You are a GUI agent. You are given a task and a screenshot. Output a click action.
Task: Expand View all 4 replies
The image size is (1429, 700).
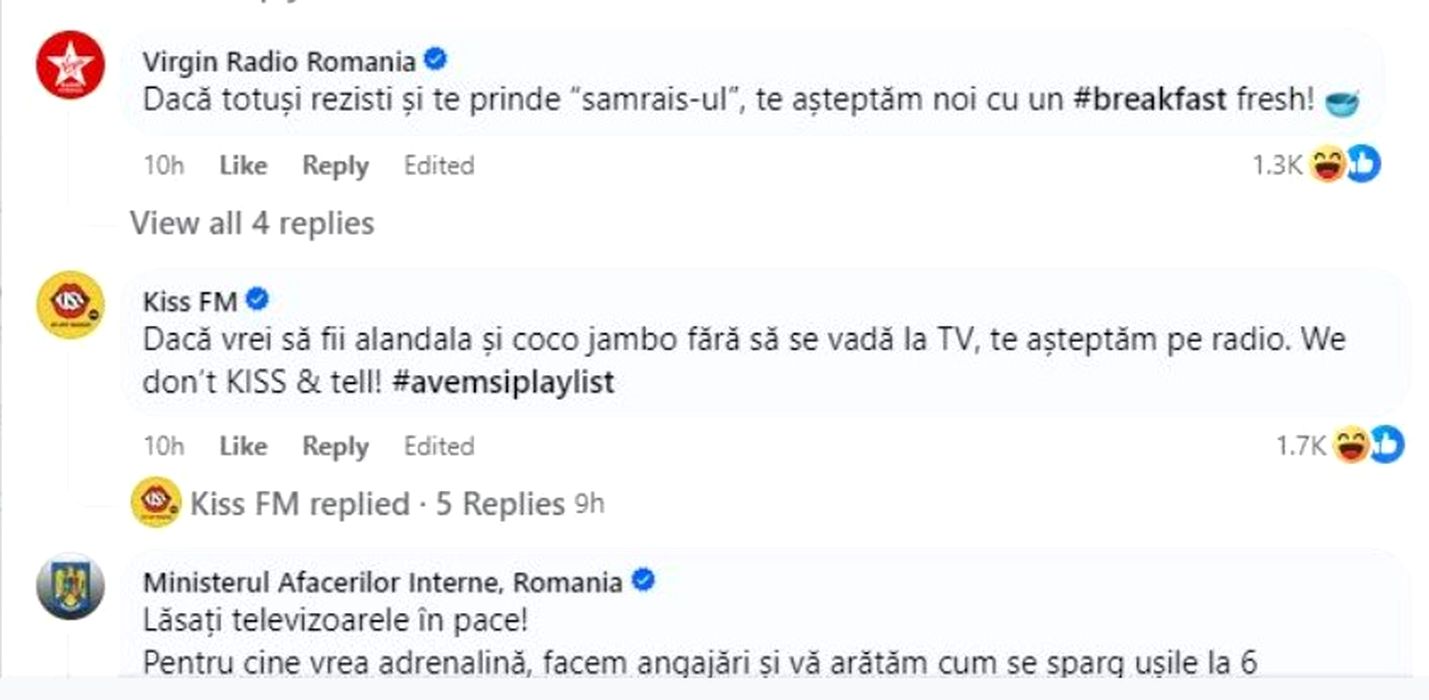click(x=252, y=223)
